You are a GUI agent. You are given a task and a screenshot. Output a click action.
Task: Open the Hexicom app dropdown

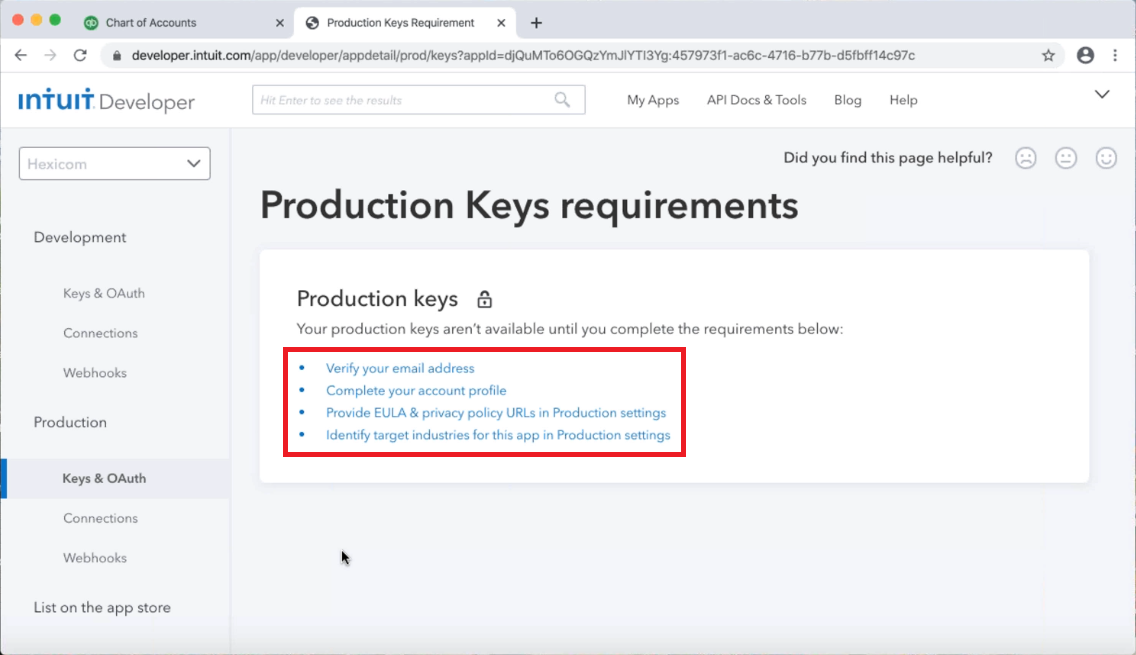click(114, 164)
